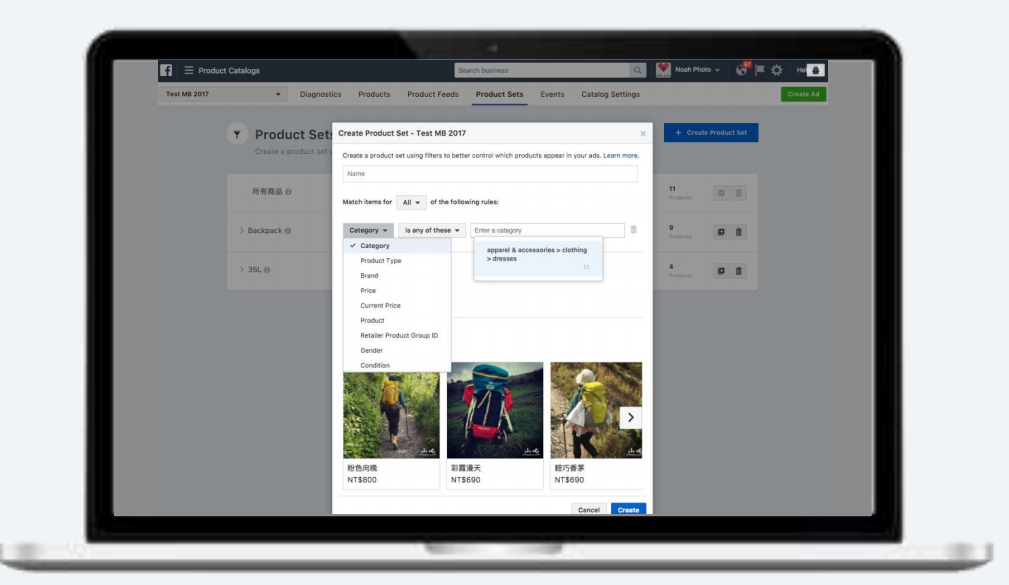The height and width of the screenshot is (585, 1009).
Task: Show next product preview with arrow
Action: tap(631, 417)
